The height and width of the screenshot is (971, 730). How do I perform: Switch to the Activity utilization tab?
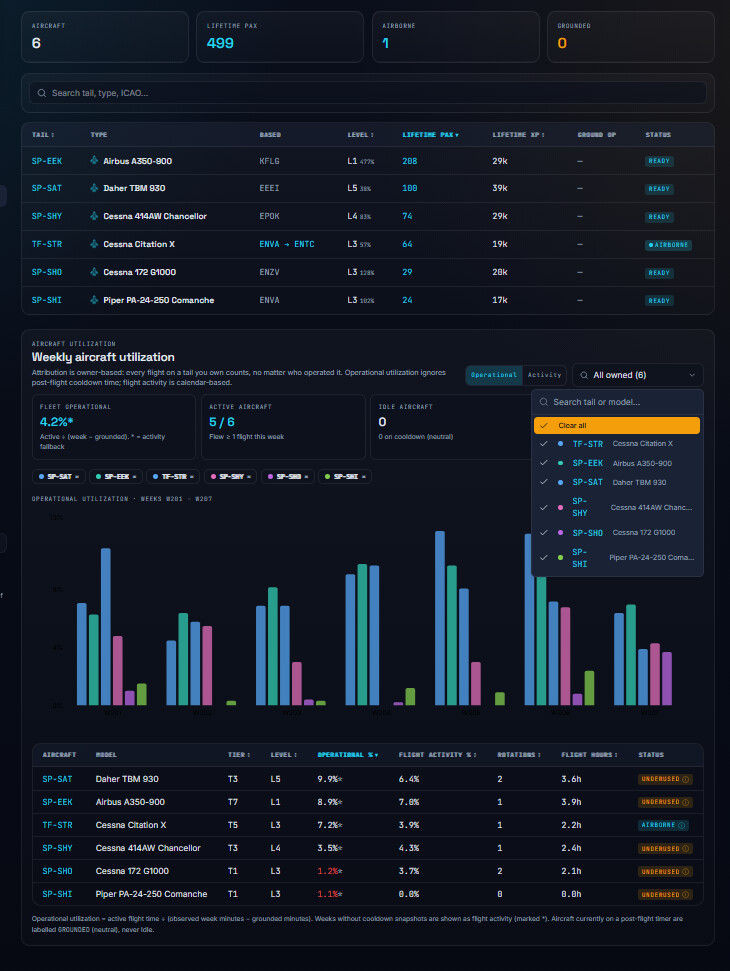(544, 375)
